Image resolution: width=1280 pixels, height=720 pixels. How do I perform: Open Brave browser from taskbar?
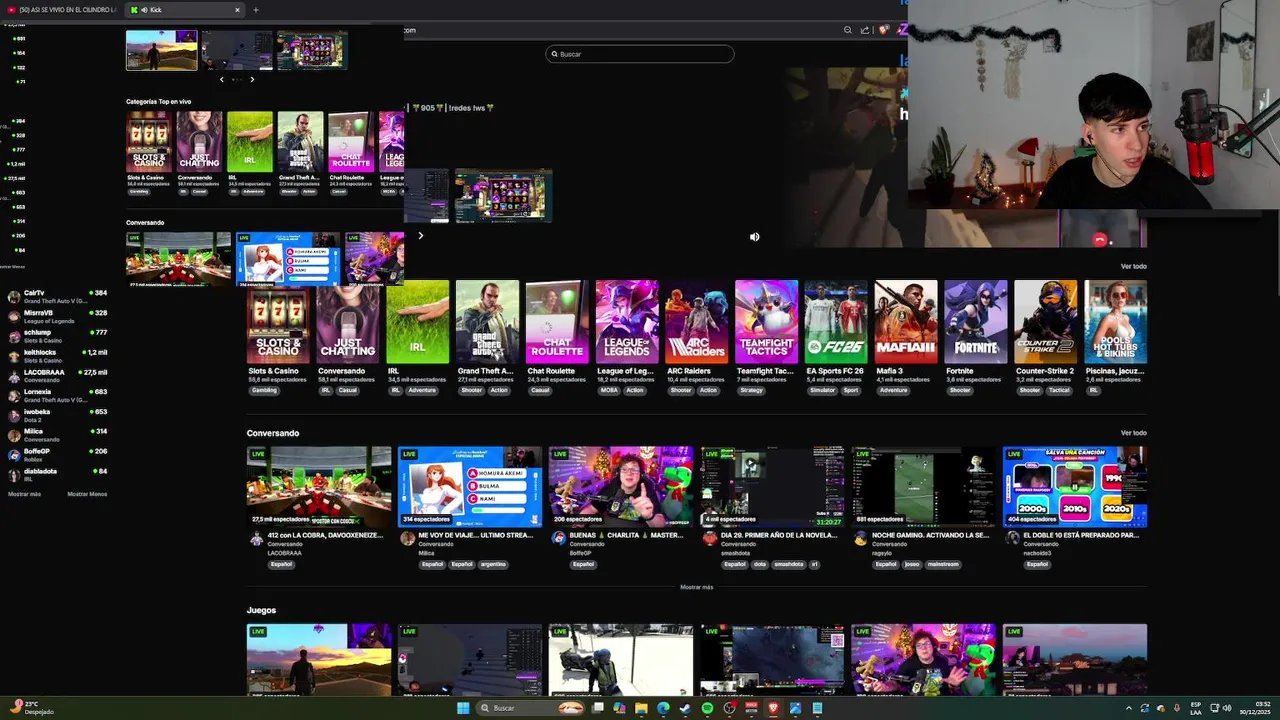click(x=773, y=708)
